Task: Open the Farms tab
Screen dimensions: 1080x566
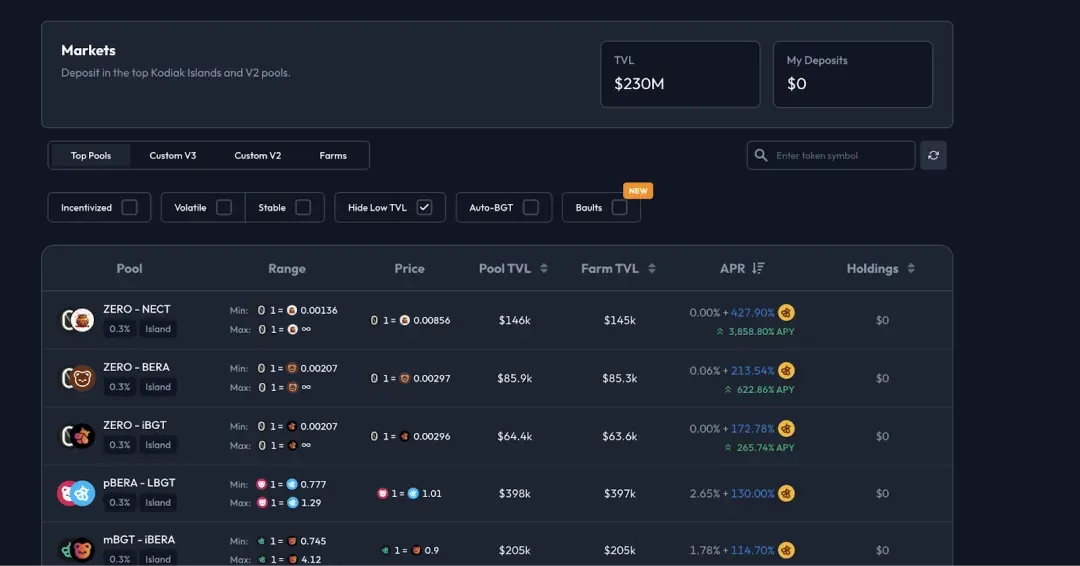Action: coord(333,156)
